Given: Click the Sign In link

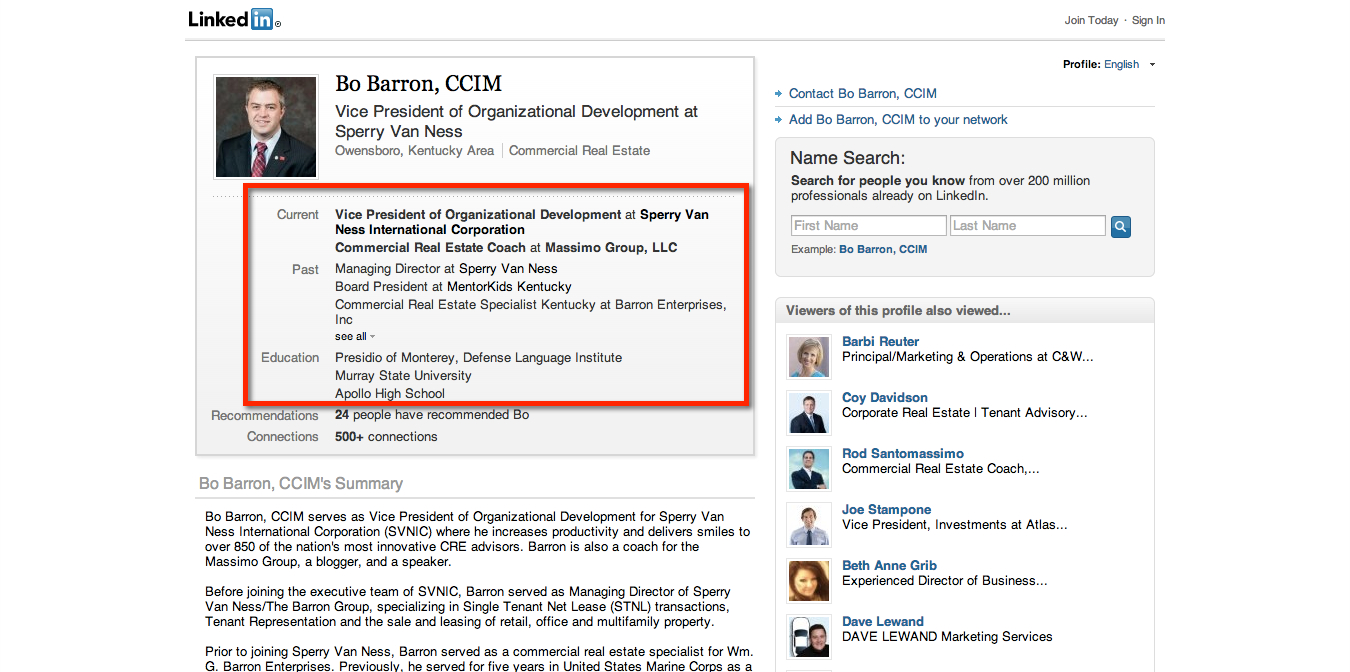Looking at the screenshot, I should tap(1148, 20).
